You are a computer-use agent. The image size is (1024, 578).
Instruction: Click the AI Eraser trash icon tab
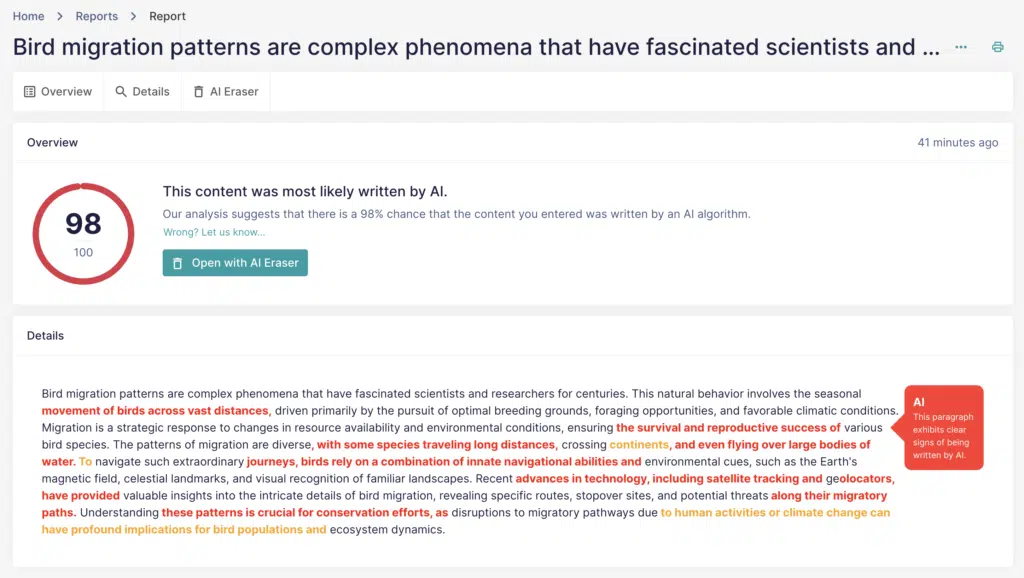[199, 91]
